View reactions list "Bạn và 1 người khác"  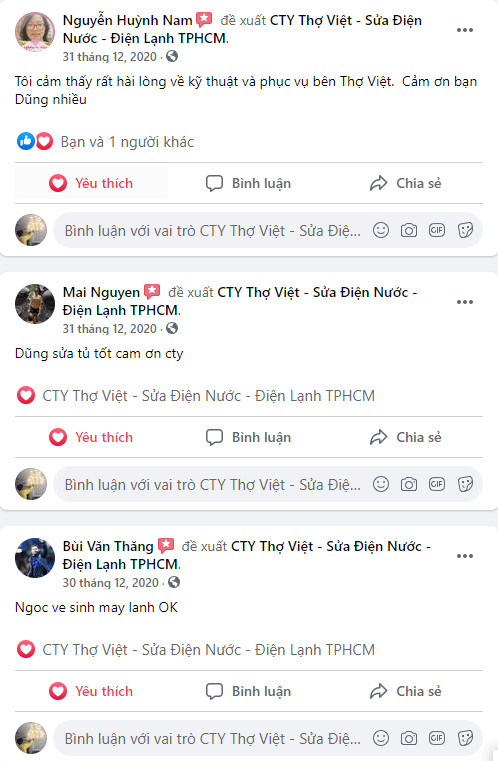127,142
